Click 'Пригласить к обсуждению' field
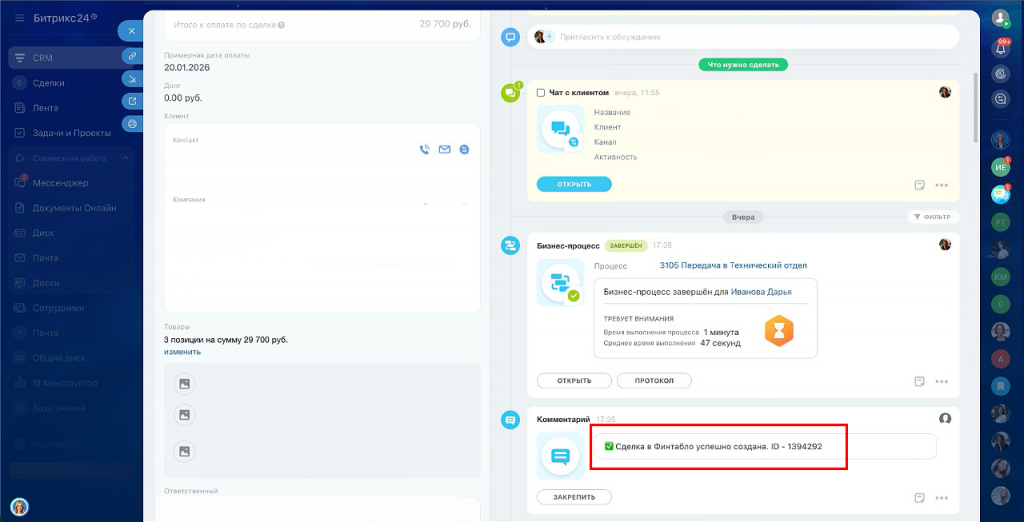This screenshot has width=1024, height=522. tap(743, 37)
